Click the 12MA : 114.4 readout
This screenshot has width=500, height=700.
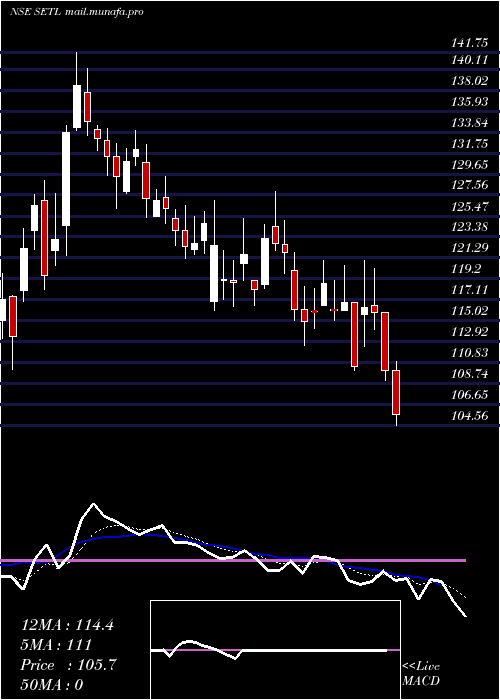pos(67,625)
